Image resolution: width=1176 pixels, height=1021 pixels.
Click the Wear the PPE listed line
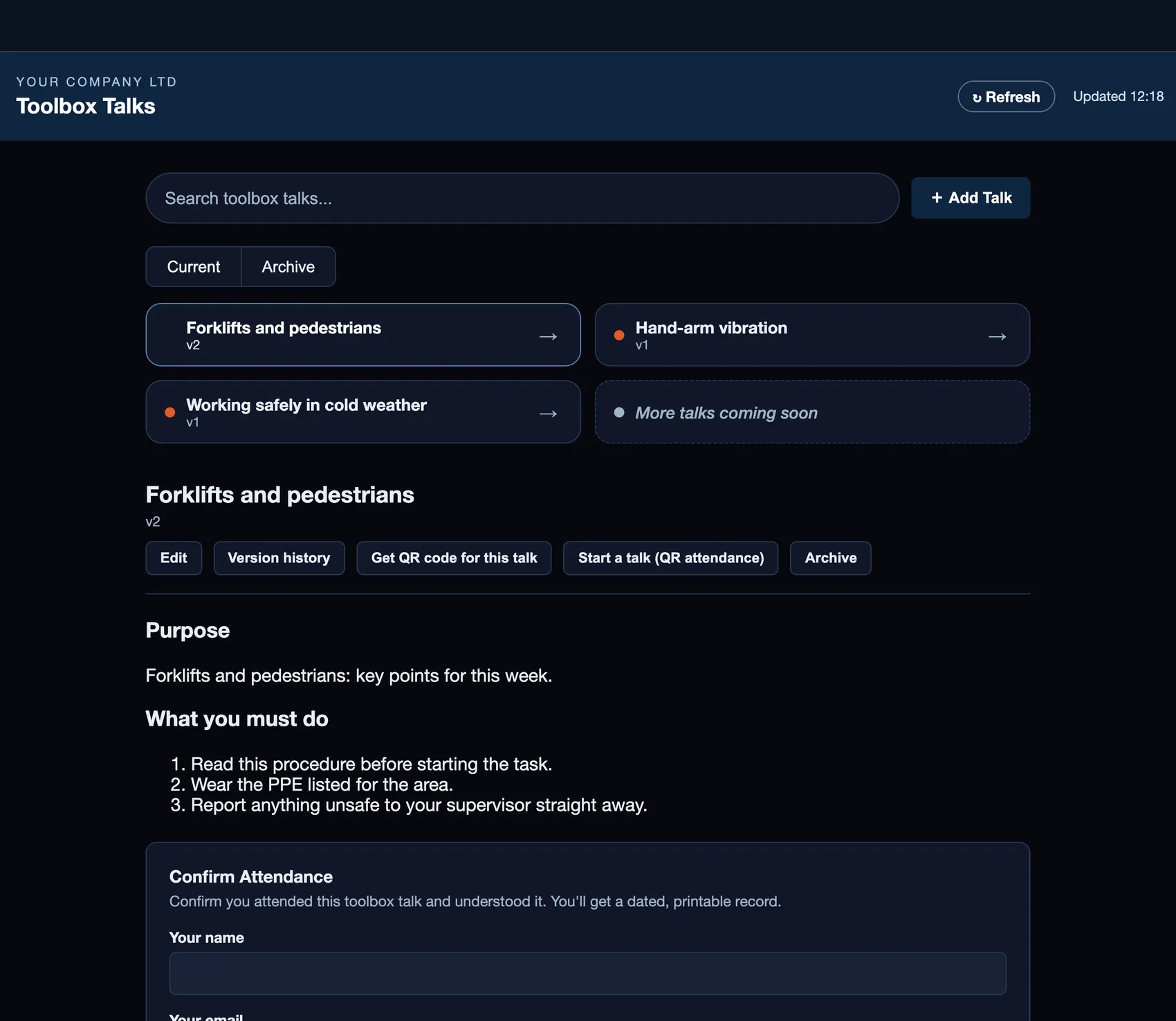tap(322, 784)
